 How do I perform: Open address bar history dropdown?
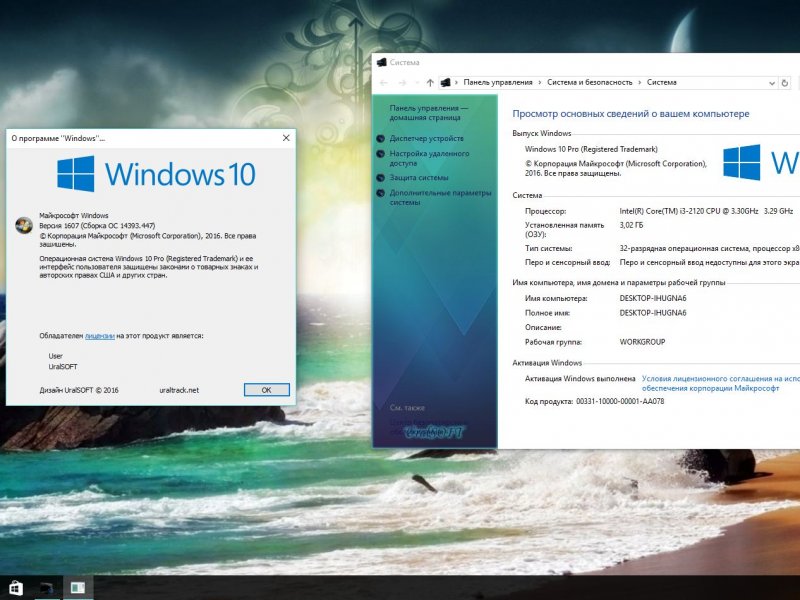click(x=772, y=83)
